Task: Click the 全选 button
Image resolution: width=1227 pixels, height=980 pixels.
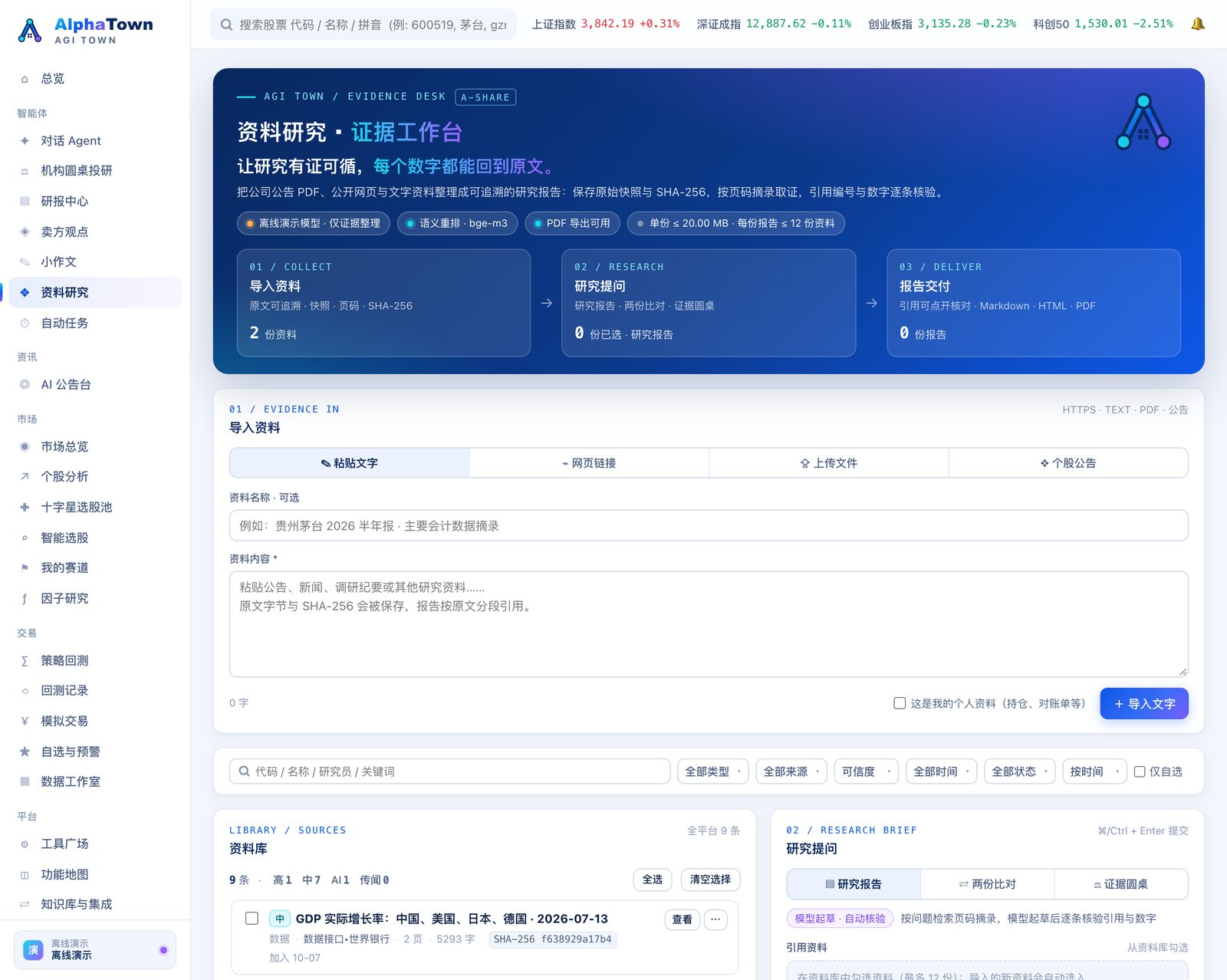Action: coord(653,880)
